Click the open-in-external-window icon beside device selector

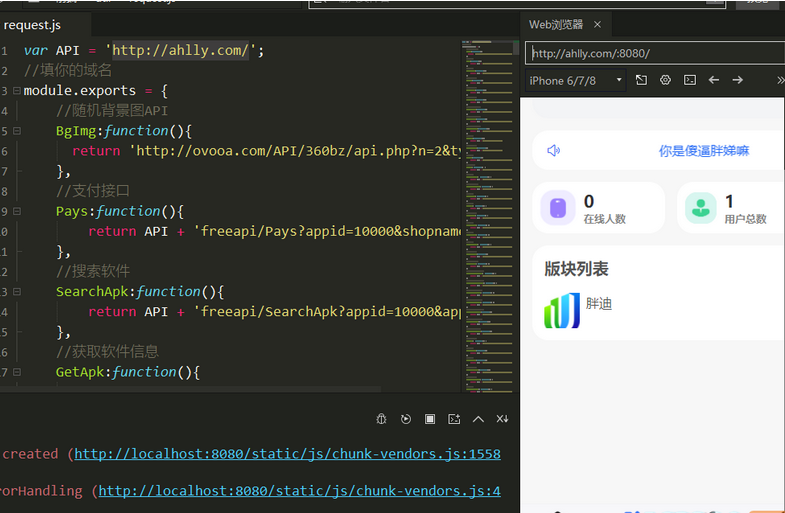click(x=641, y=80)
